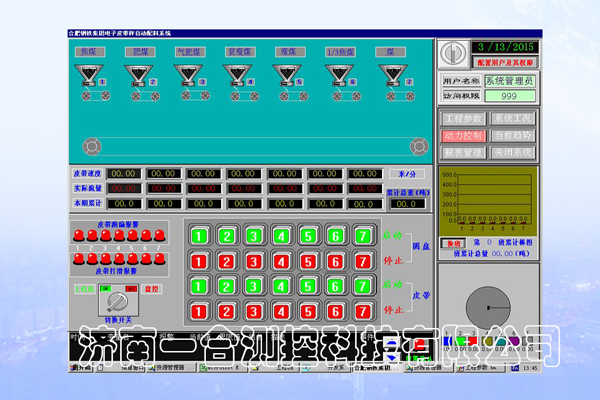The image size is (600, 400).
Task: Click the first red belt deviation alarm light
Action: pyautogui.click(x=79, y=236)
